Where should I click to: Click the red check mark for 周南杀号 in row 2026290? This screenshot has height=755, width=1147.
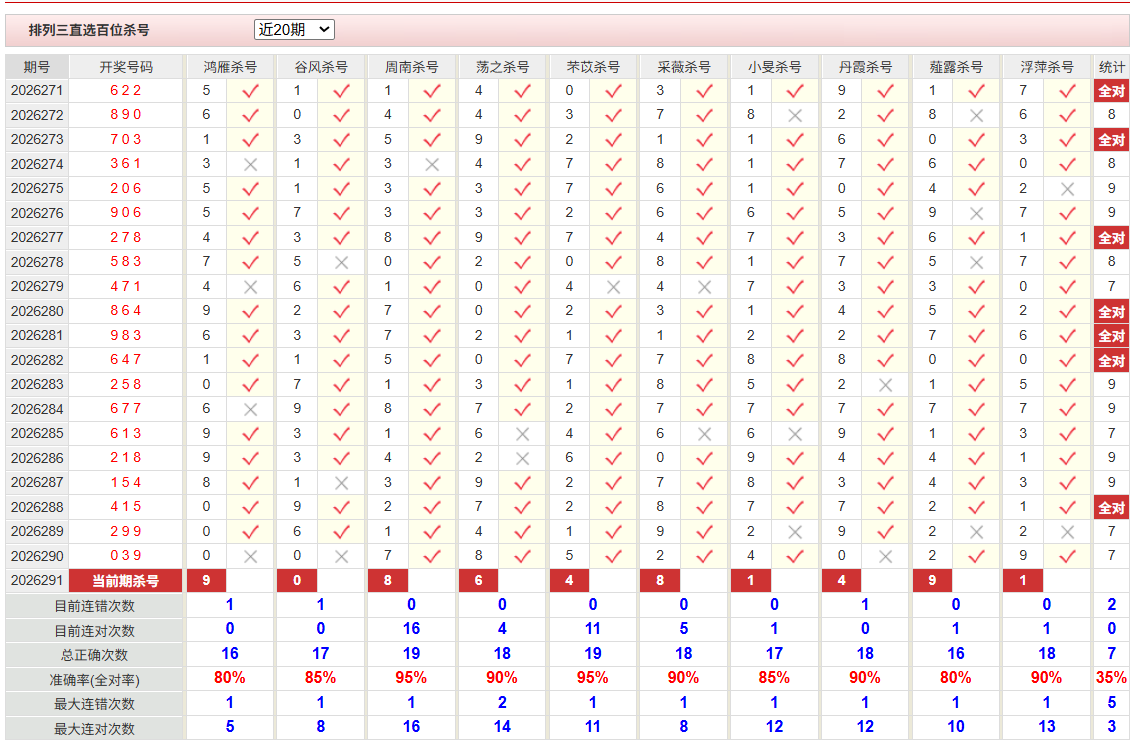click(x=432, y=557)
